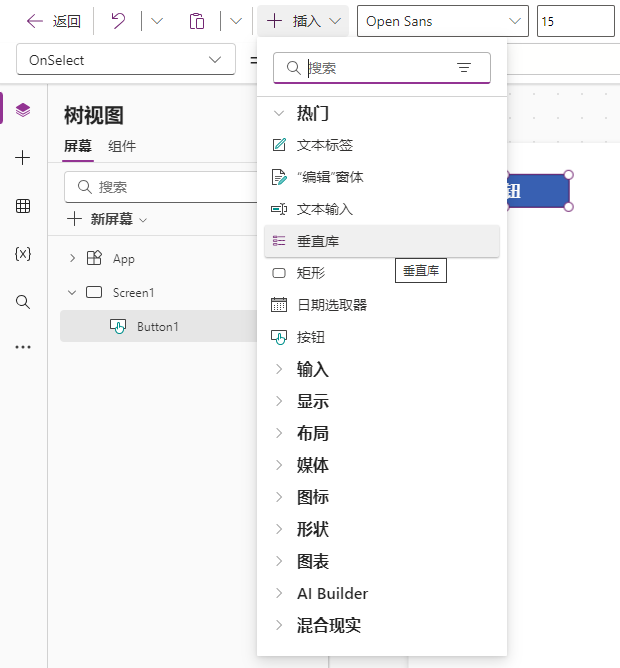The image size is (620, 668).
Task: Toggle the 插入 insert menu button
Action: point(303,21)
